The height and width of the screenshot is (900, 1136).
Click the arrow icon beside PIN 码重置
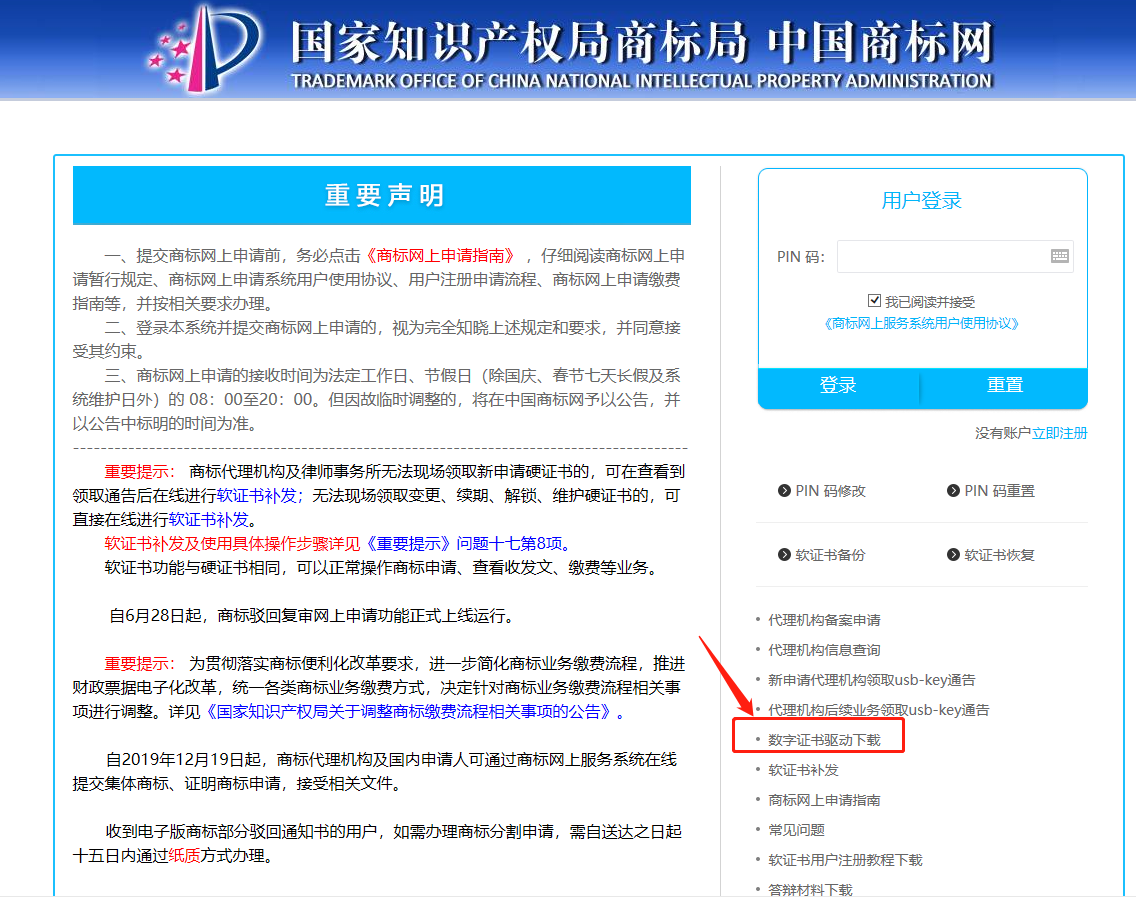pyautogui.click(x=953, y=491)
